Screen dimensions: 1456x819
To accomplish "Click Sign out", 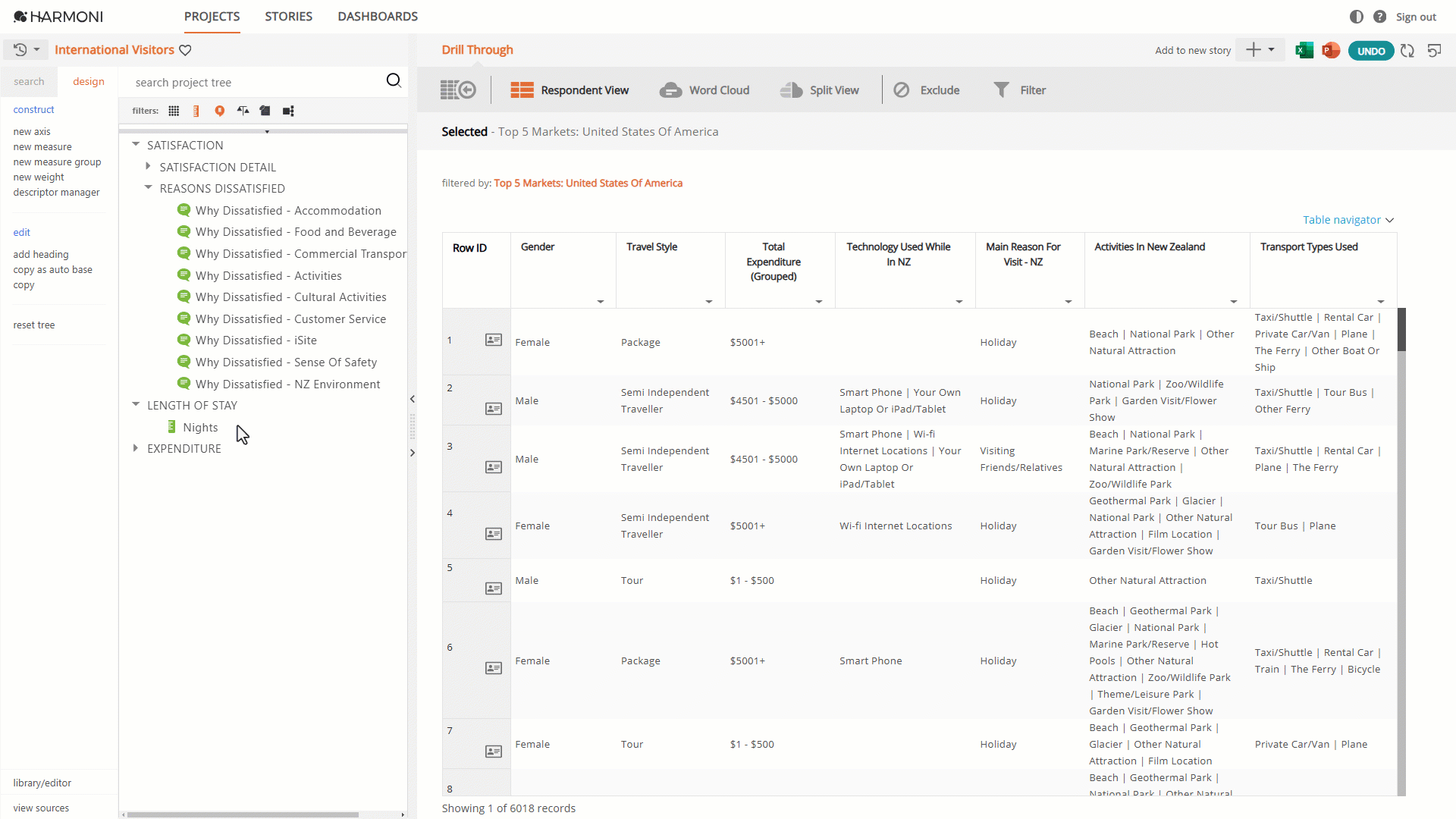I will coord(1416,17).
